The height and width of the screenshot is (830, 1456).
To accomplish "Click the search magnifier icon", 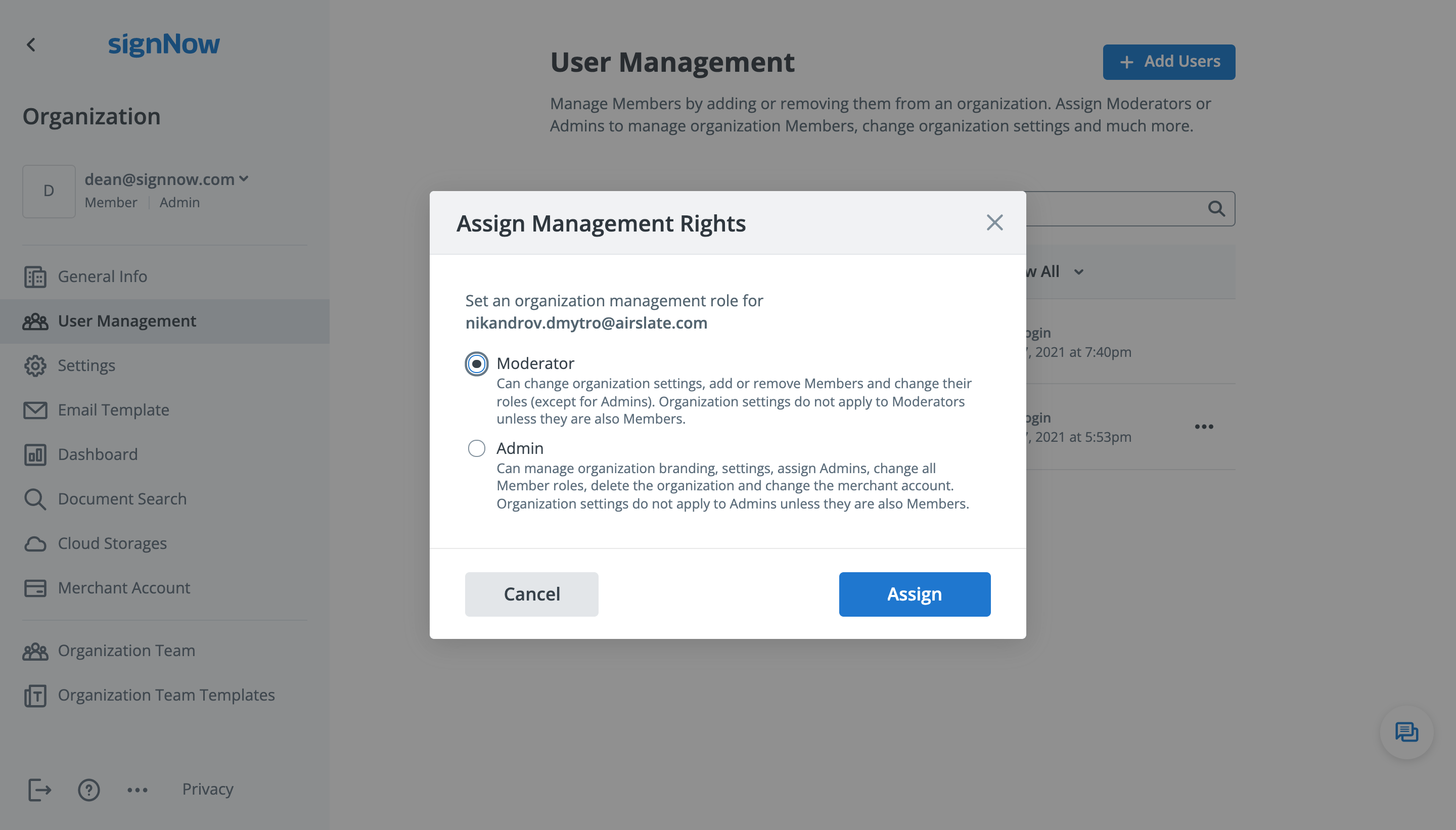I will point(1216,209).
